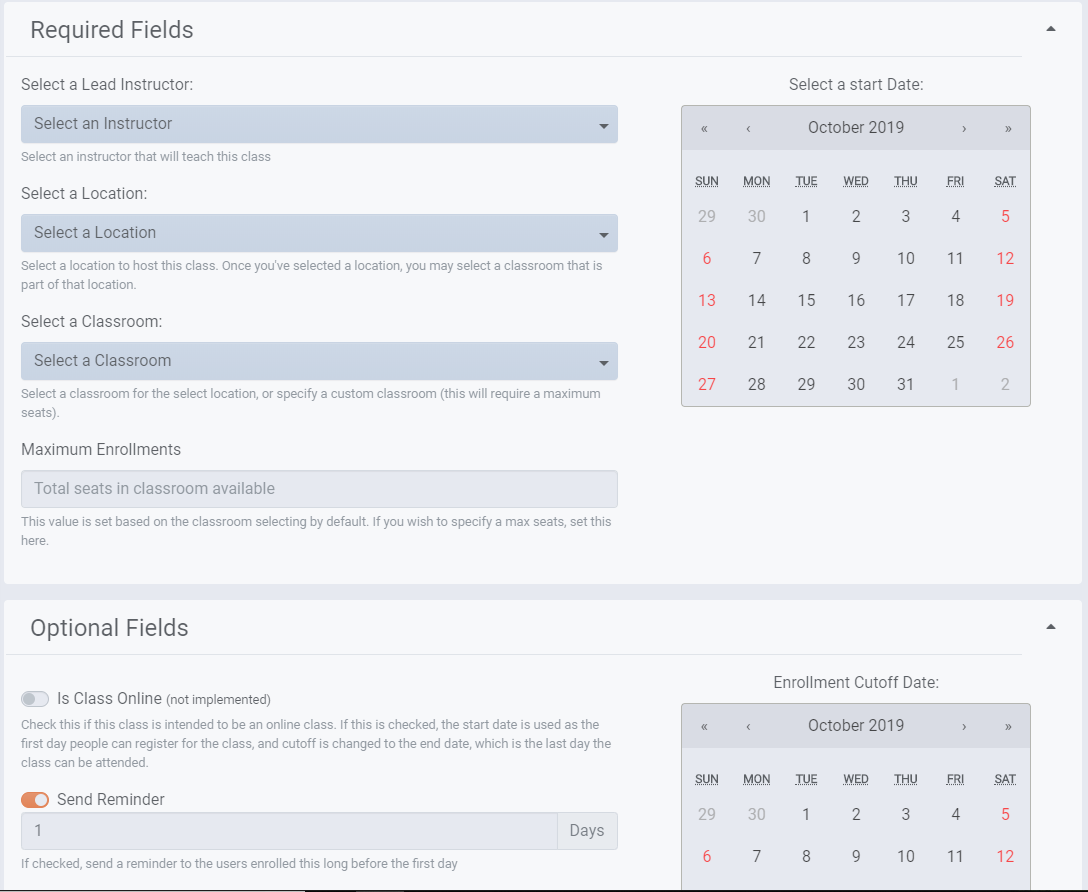Click the reminder Days number field
This screenshot has height=892, width=1088.
click(x=289, y=831)
